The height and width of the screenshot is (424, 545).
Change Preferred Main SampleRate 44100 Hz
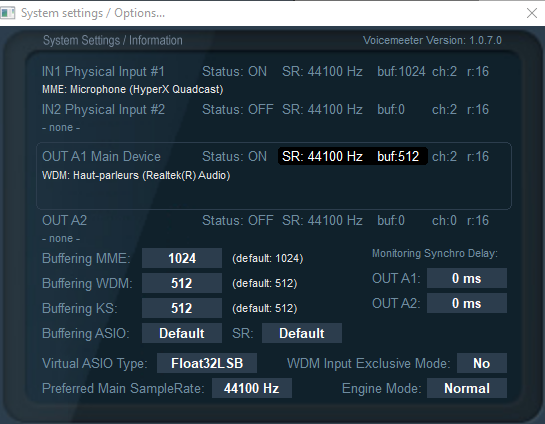252,388
